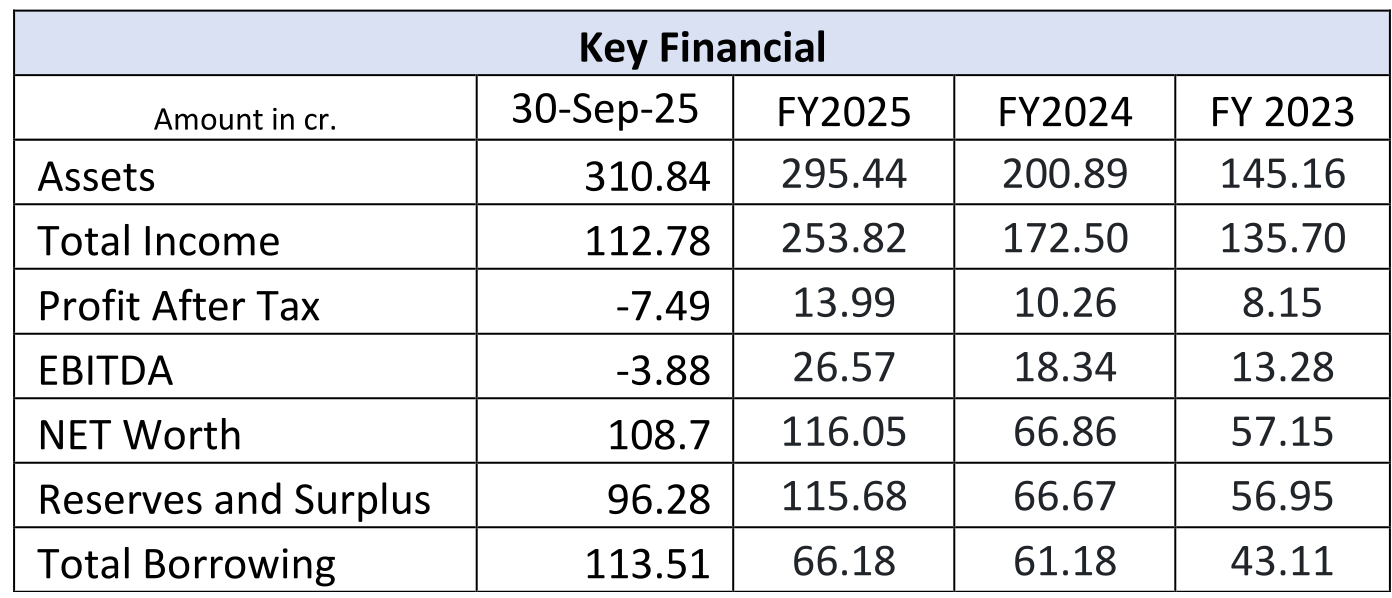The width and height of the screenshot is (1392, 598).
Task: Click FY2024 NET Worth value 66.86
Action: [1064, 433]
